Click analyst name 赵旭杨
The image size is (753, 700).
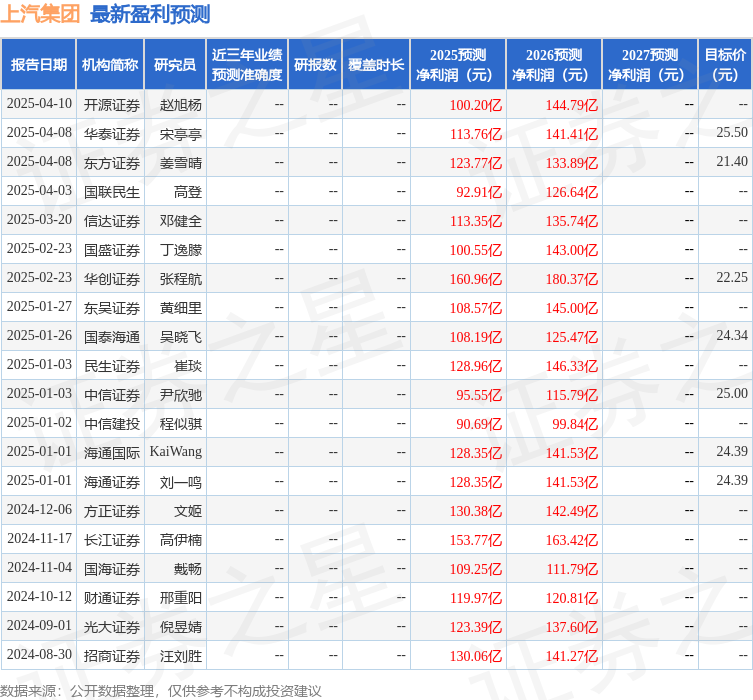[x=181, y=105]
